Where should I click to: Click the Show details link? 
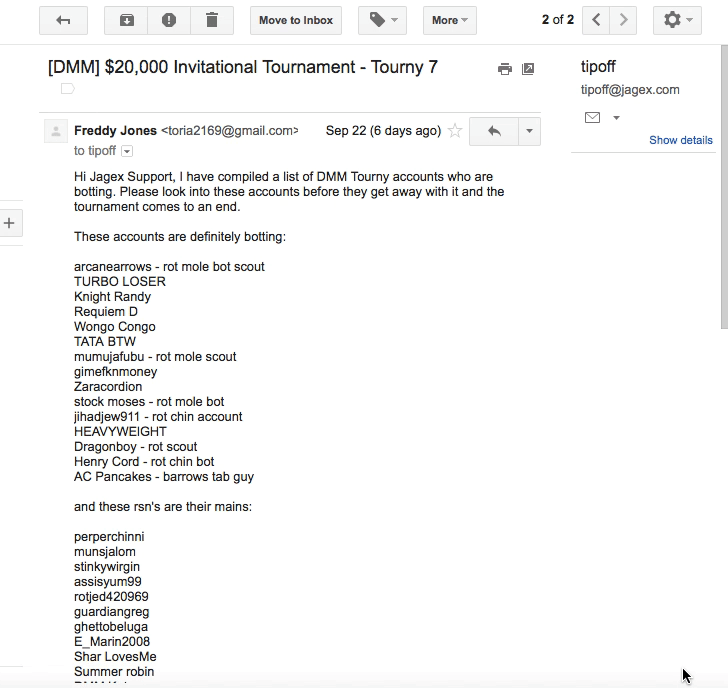681,140
